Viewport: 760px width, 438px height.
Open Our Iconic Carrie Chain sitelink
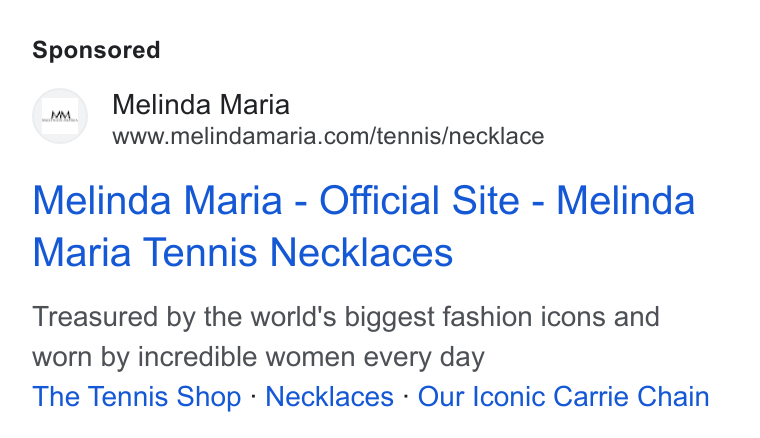pyautogui.click(x=564, y=397)
